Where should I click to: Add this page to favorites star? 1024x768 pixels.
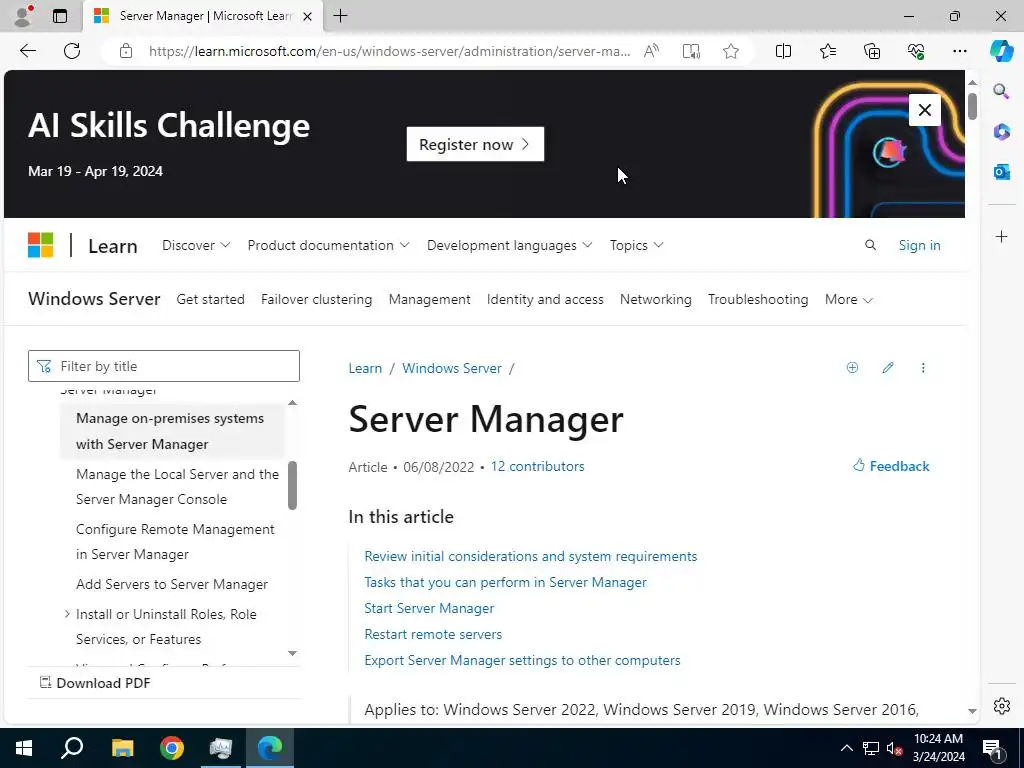(x=731, y=51)
